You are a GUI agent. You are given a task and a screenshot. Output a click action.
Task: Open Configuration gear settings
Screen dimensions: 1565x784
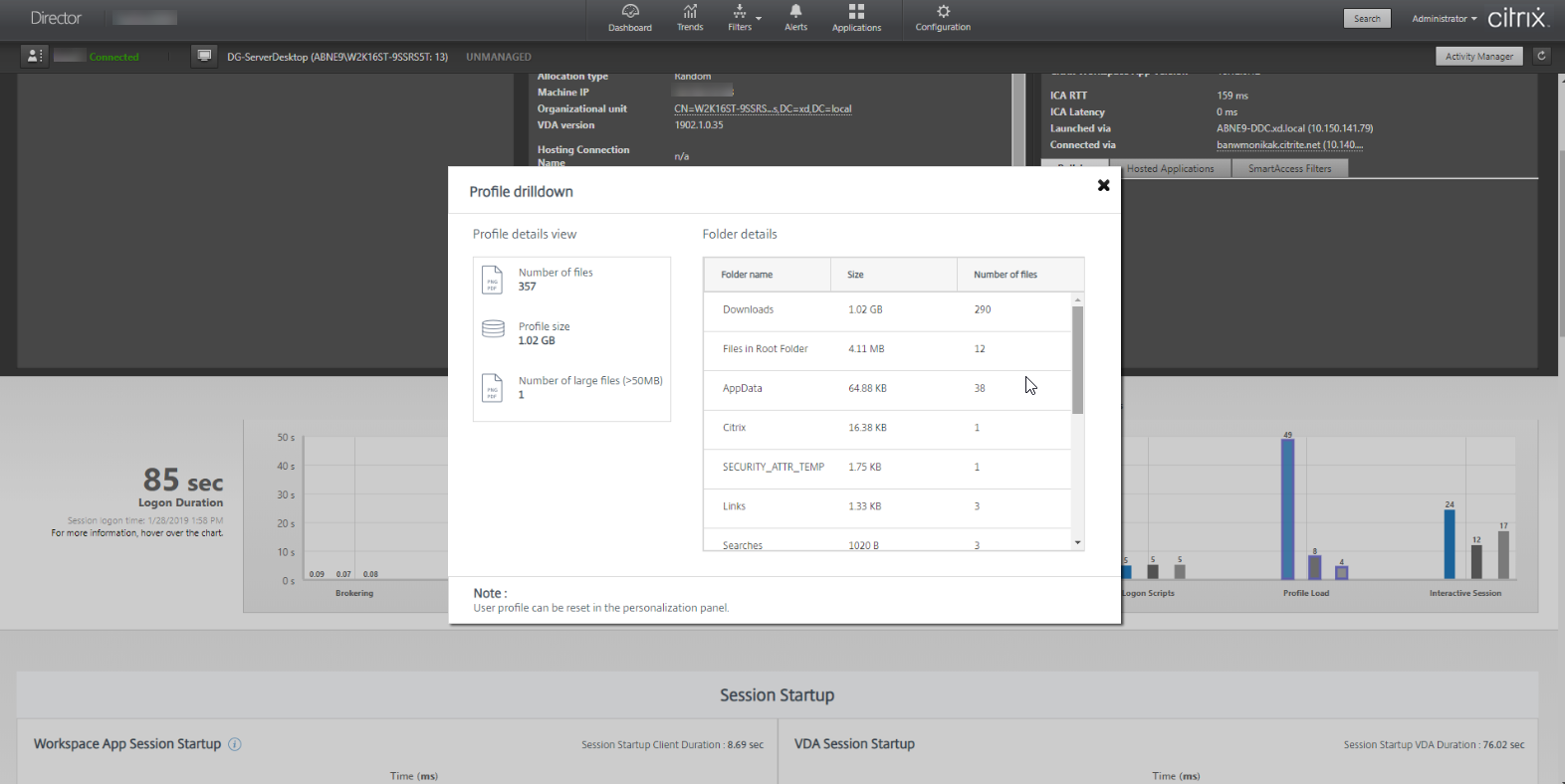[x=943, y=18]
